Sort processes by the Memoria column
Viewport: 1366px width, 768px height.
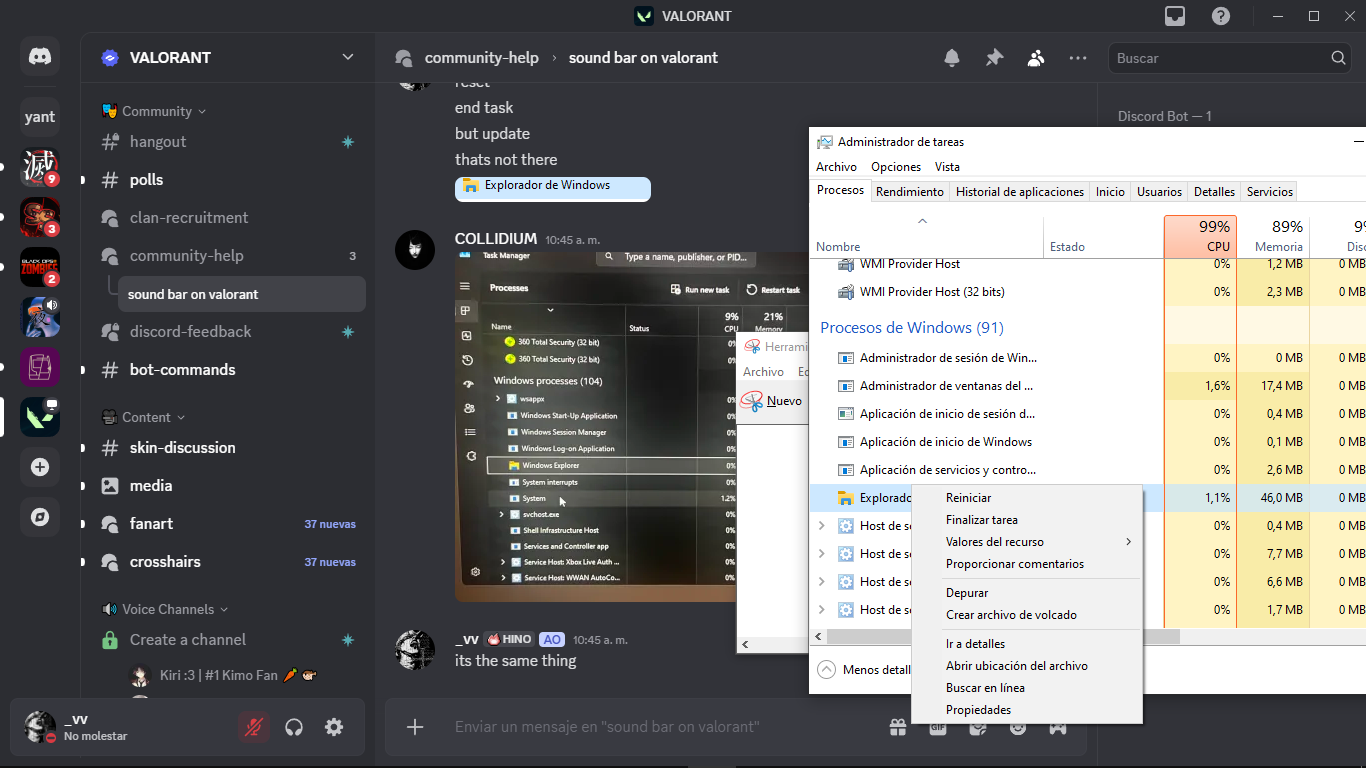[x=1273, y=236]
